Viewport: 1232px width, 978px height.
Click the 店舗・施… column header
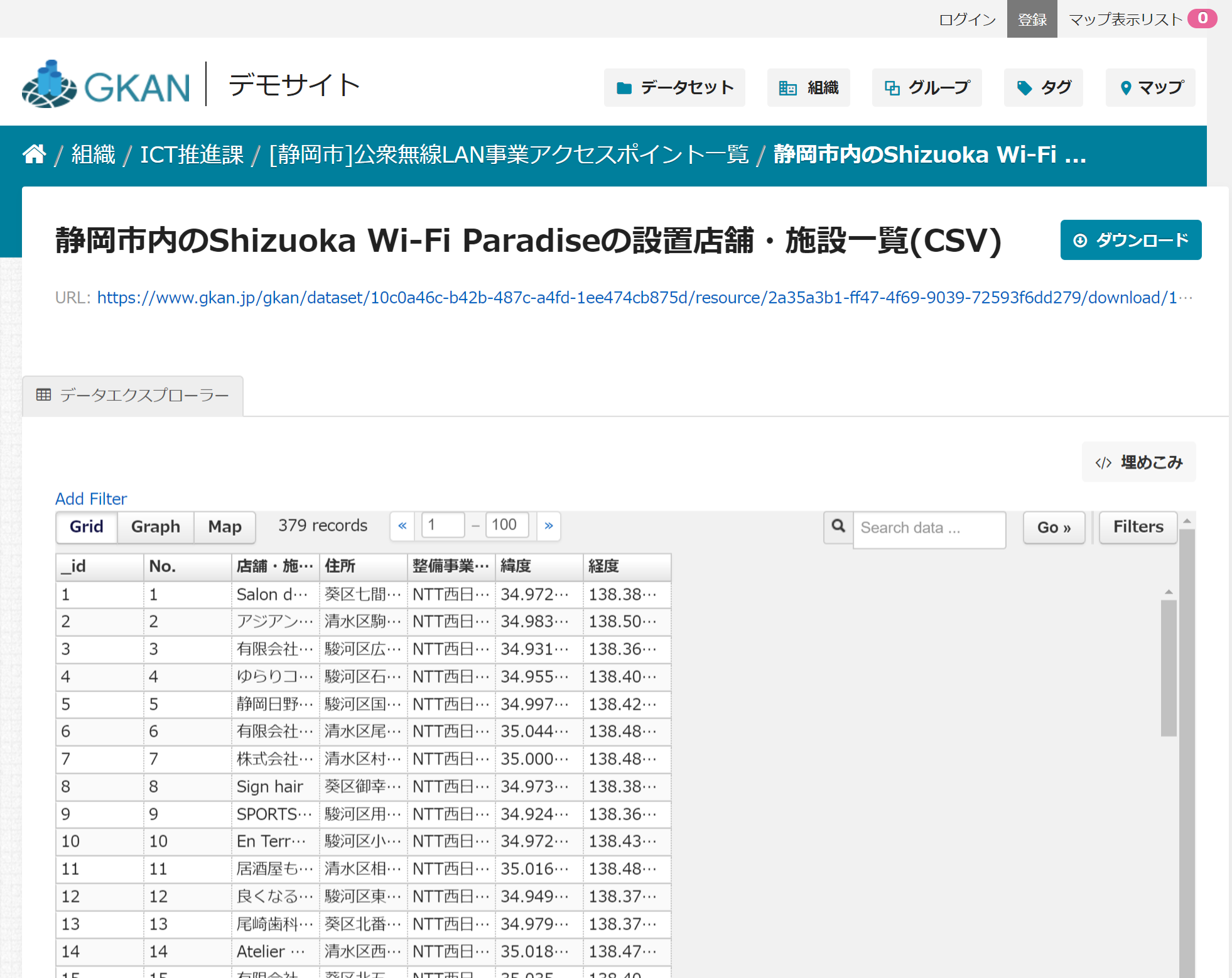click(276, 567)
